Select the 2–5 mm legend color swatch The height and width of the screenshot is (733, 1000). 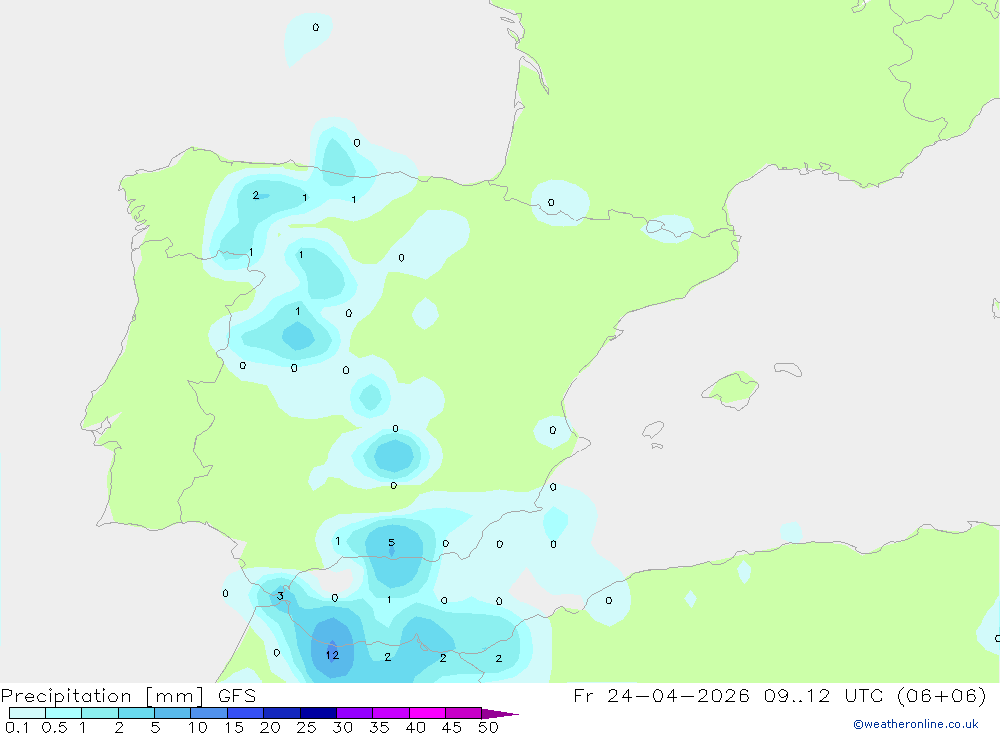(136, 713)
